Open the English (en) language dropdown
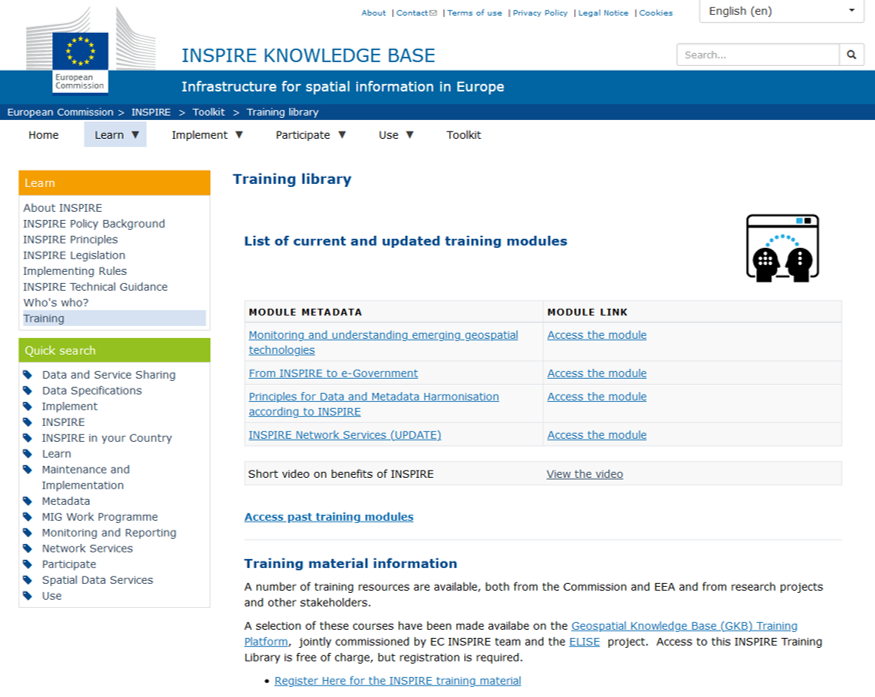Image resolution: width=875 pixels, height=697 pixels. coord(781,11)
